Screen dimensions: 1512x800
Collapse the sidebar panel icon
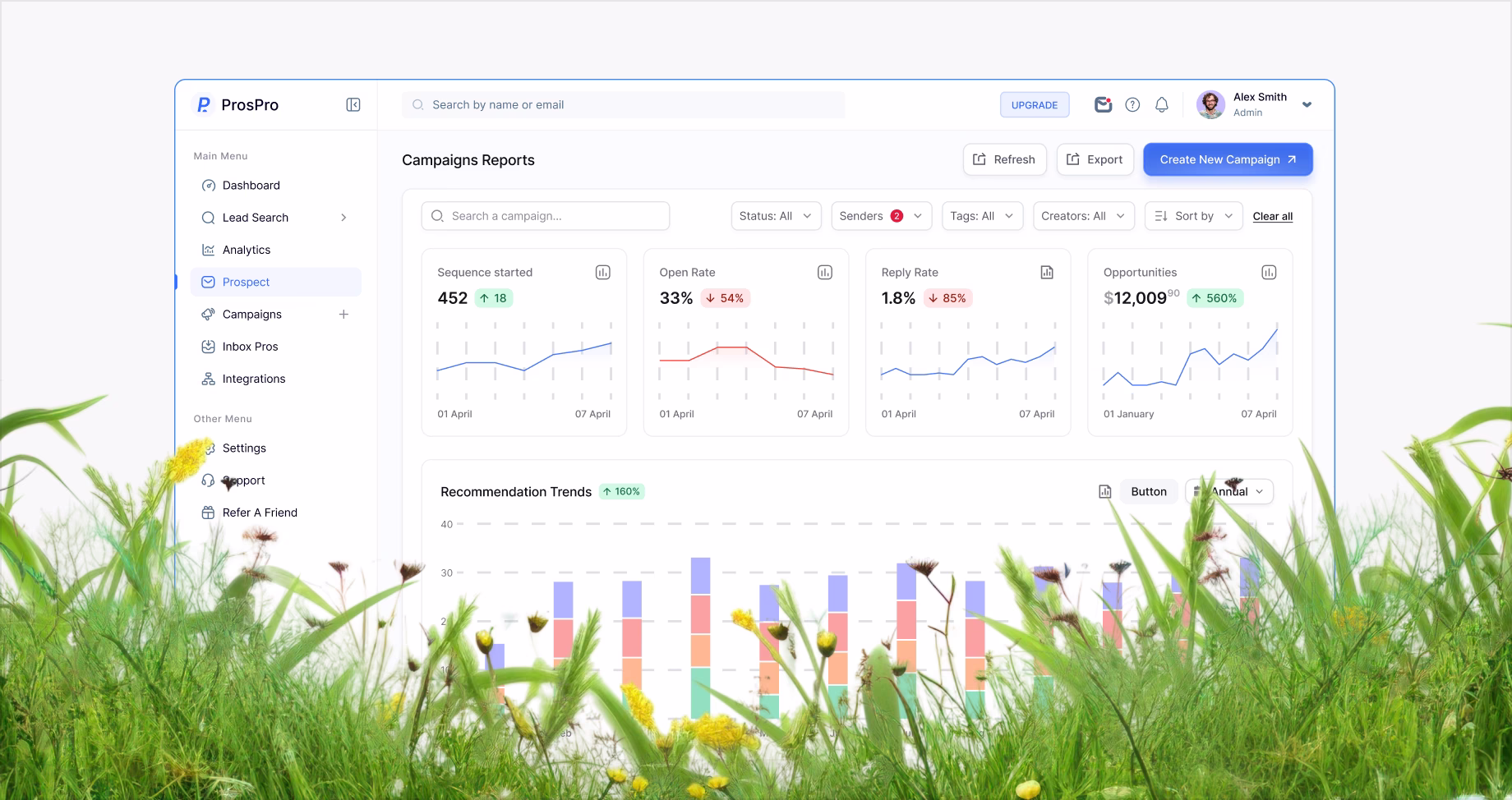[353, 104]
